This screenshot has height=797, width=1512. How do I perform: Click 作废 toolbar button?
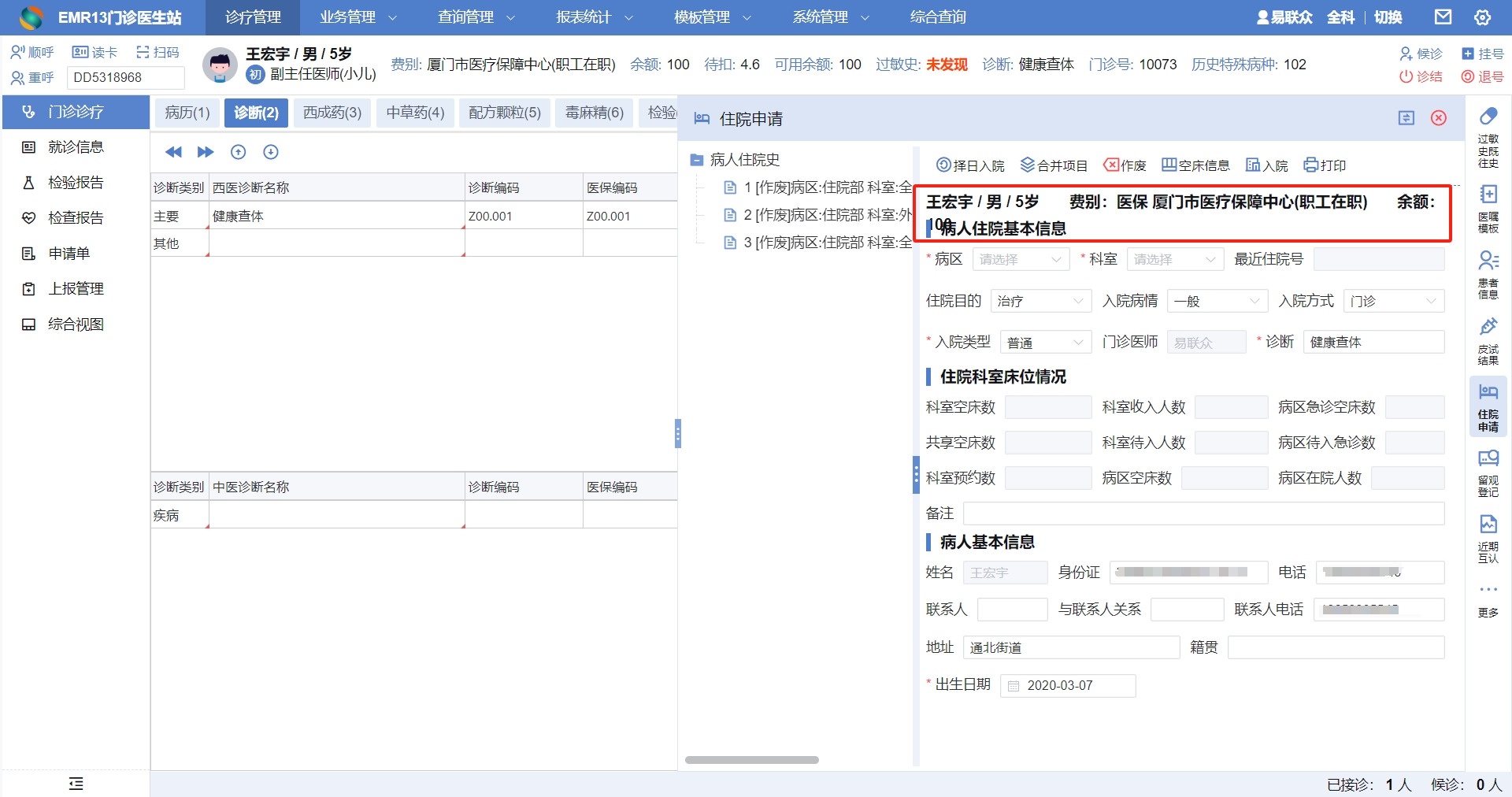(x=1125, y=165)
